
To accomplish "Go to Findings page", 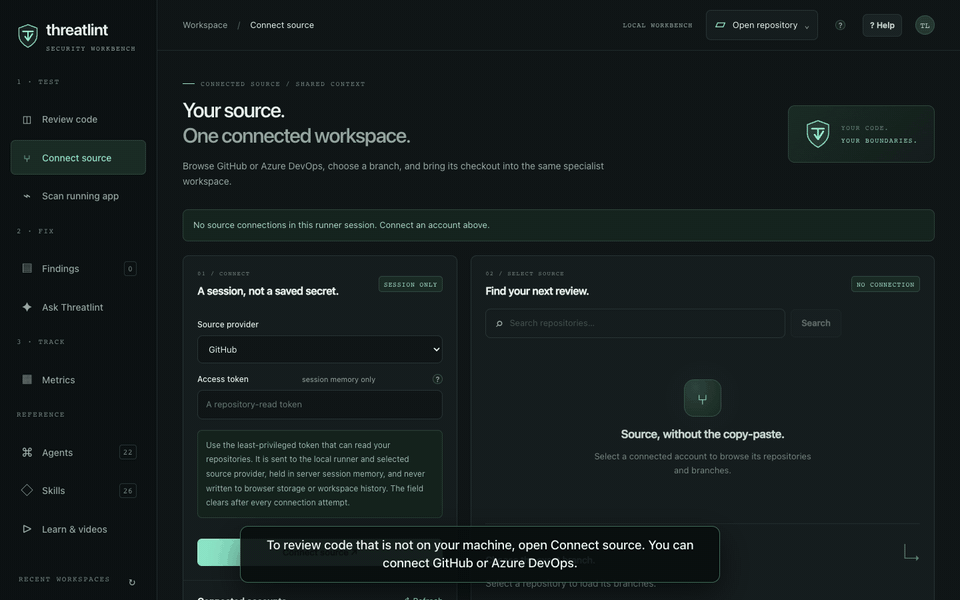I will (78, 268).
